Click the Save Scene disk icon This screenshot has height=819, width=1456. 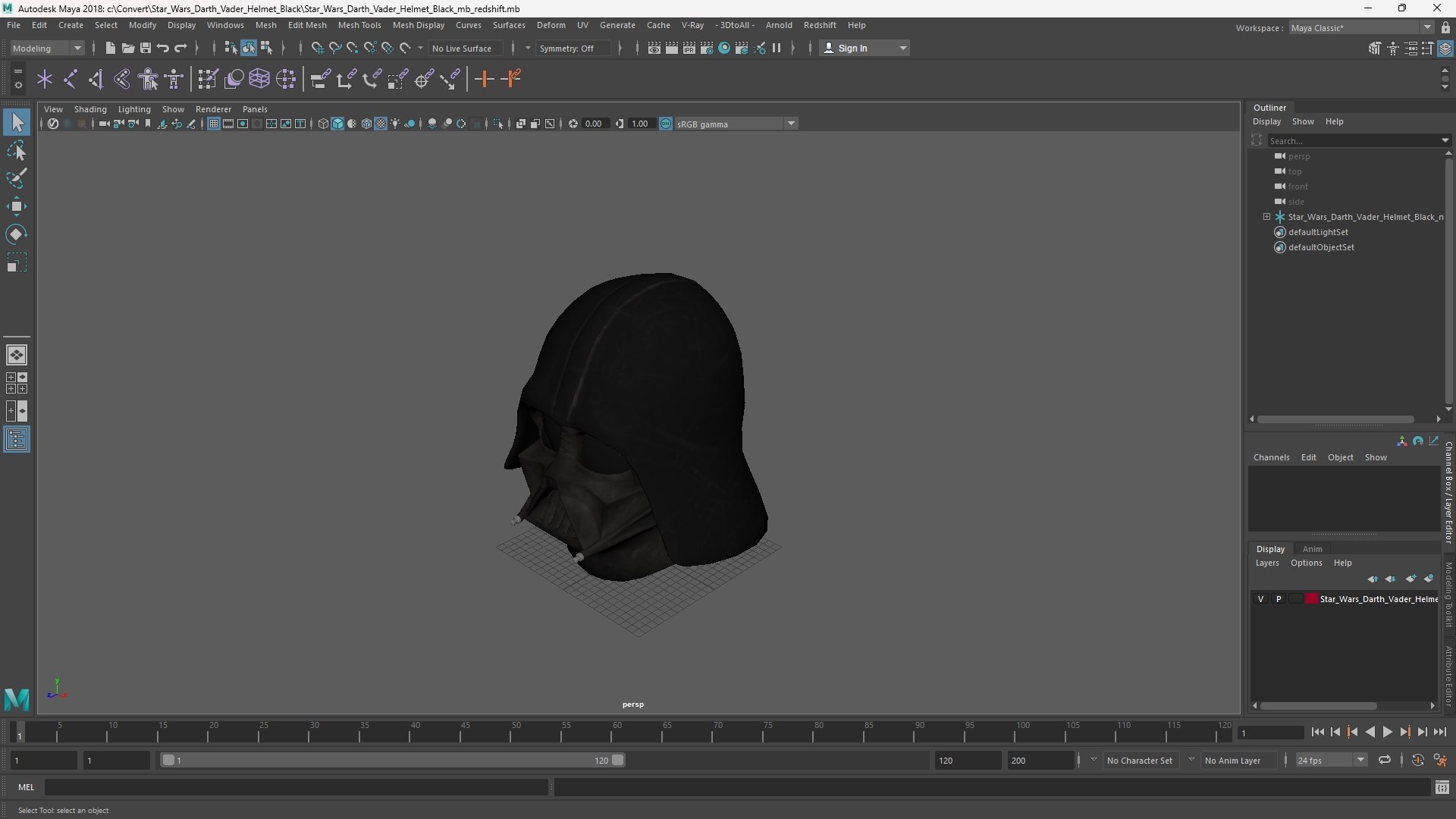(146, 48)
